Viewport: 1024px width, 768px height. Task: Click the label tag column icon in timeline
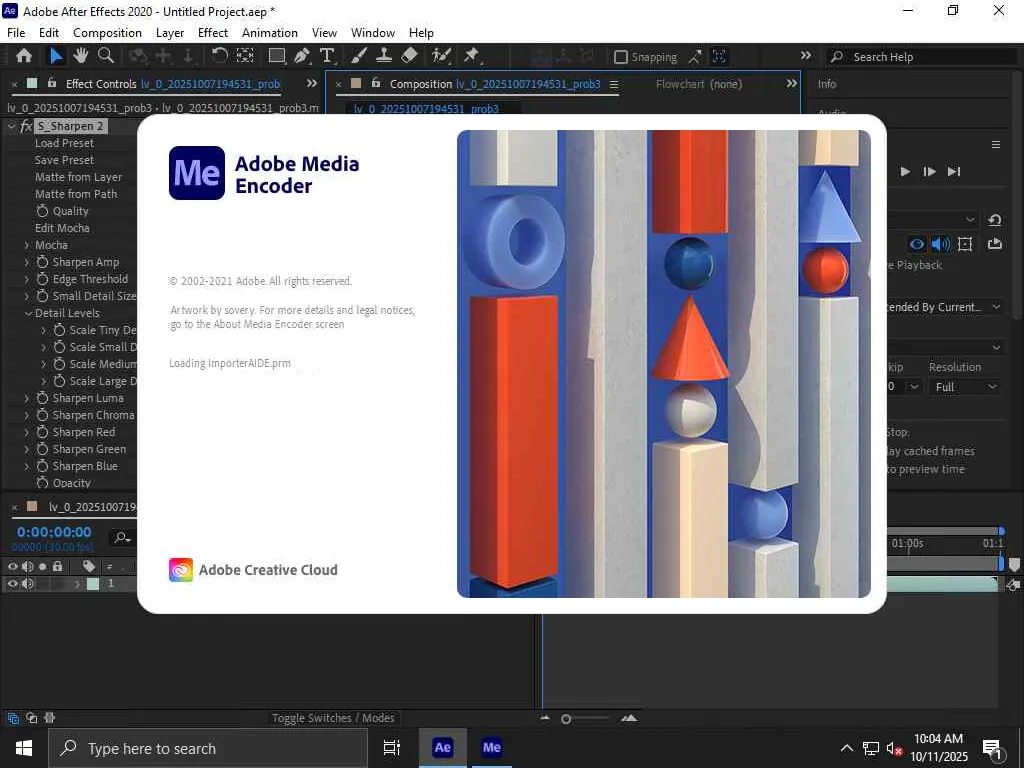point(89,566)
